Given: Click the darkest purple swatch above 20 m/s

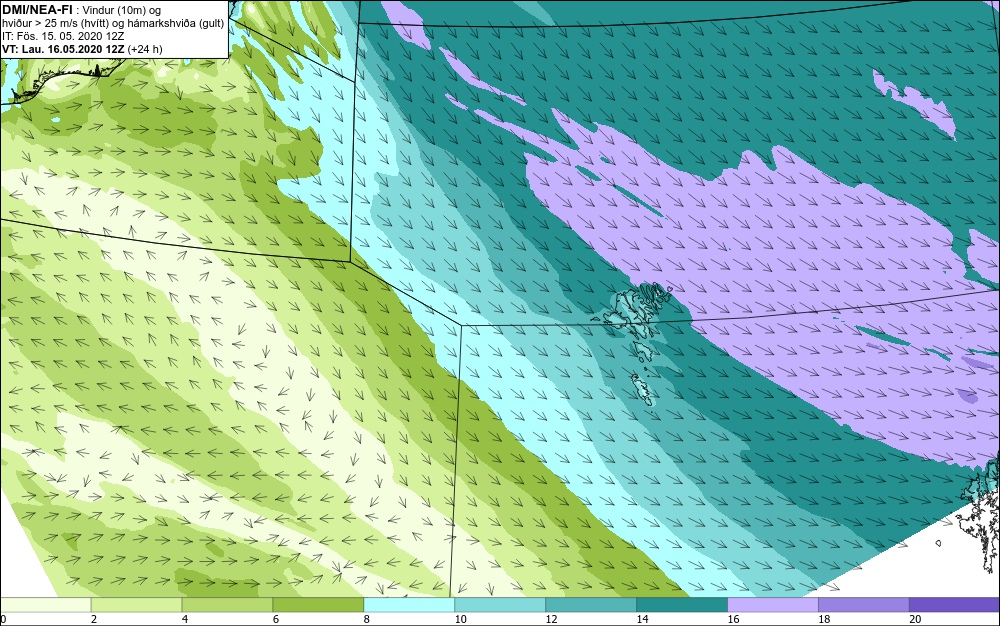Looking at the screenshot, I should click(x=955, y=604).
